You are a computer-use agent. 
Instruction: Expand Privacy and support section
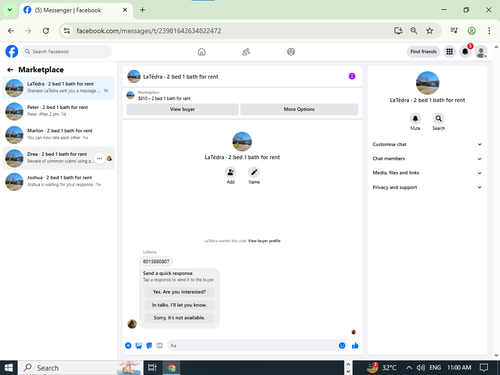click(x=427, y=187)
